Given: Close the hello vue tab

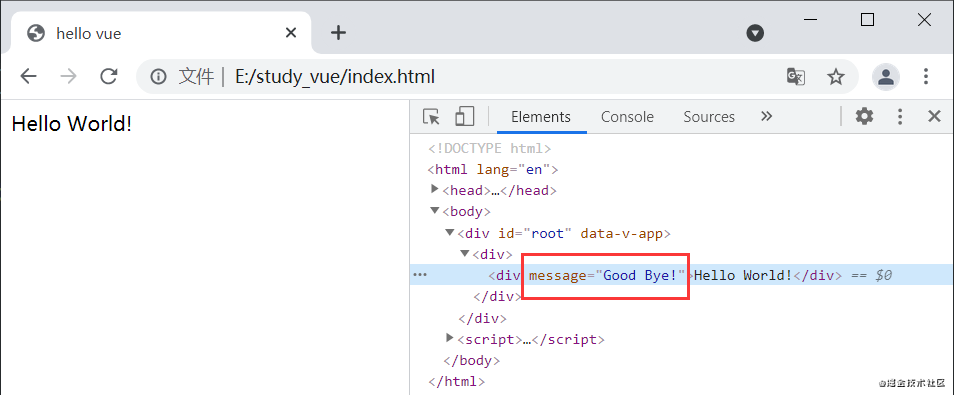Looking at the screenshot, I should coord(291,33).
